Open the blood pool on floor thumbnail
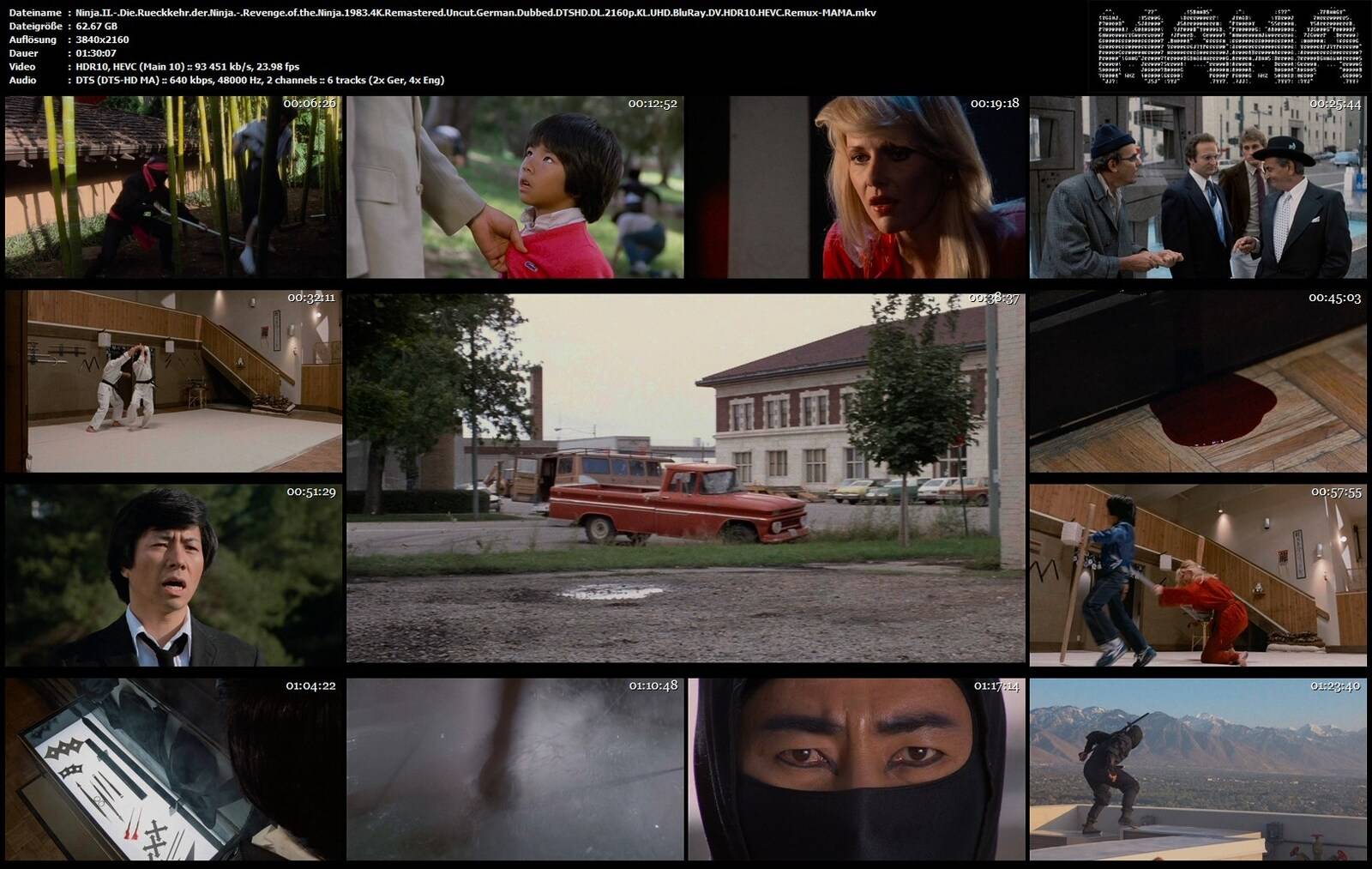 1198,381
